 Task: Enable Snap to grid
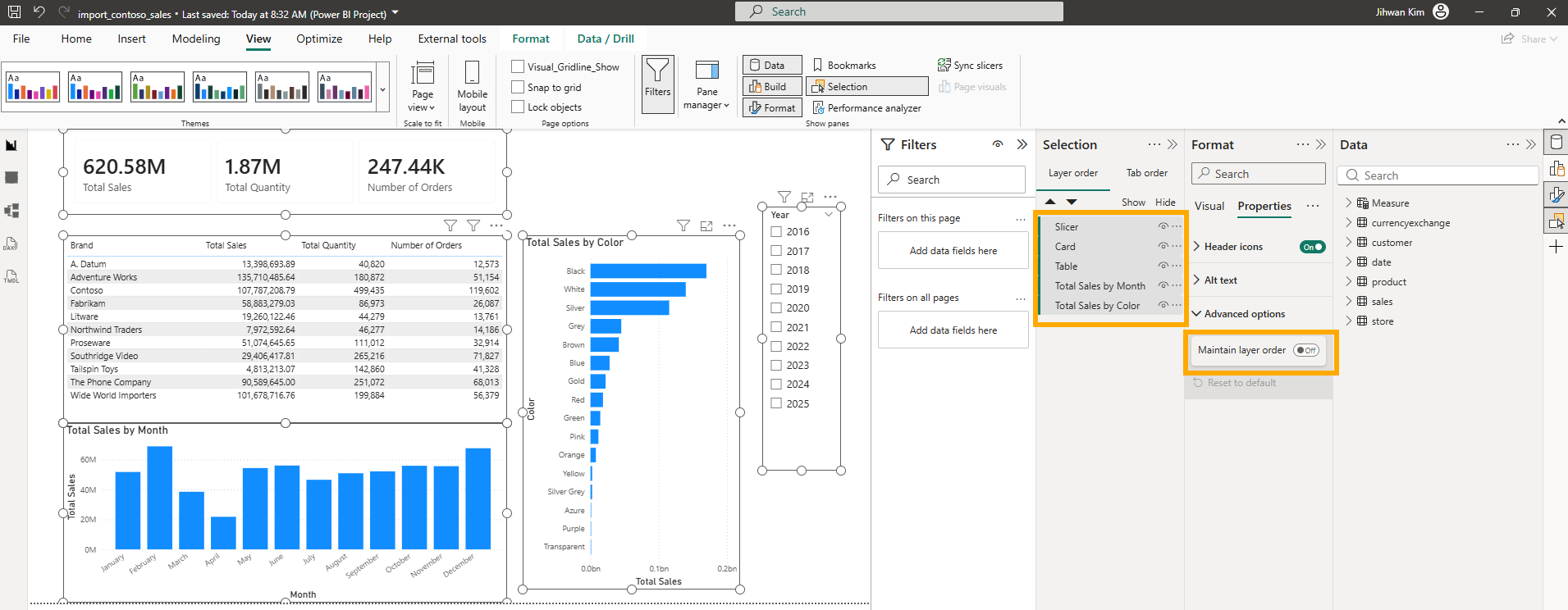pos(518,87)
